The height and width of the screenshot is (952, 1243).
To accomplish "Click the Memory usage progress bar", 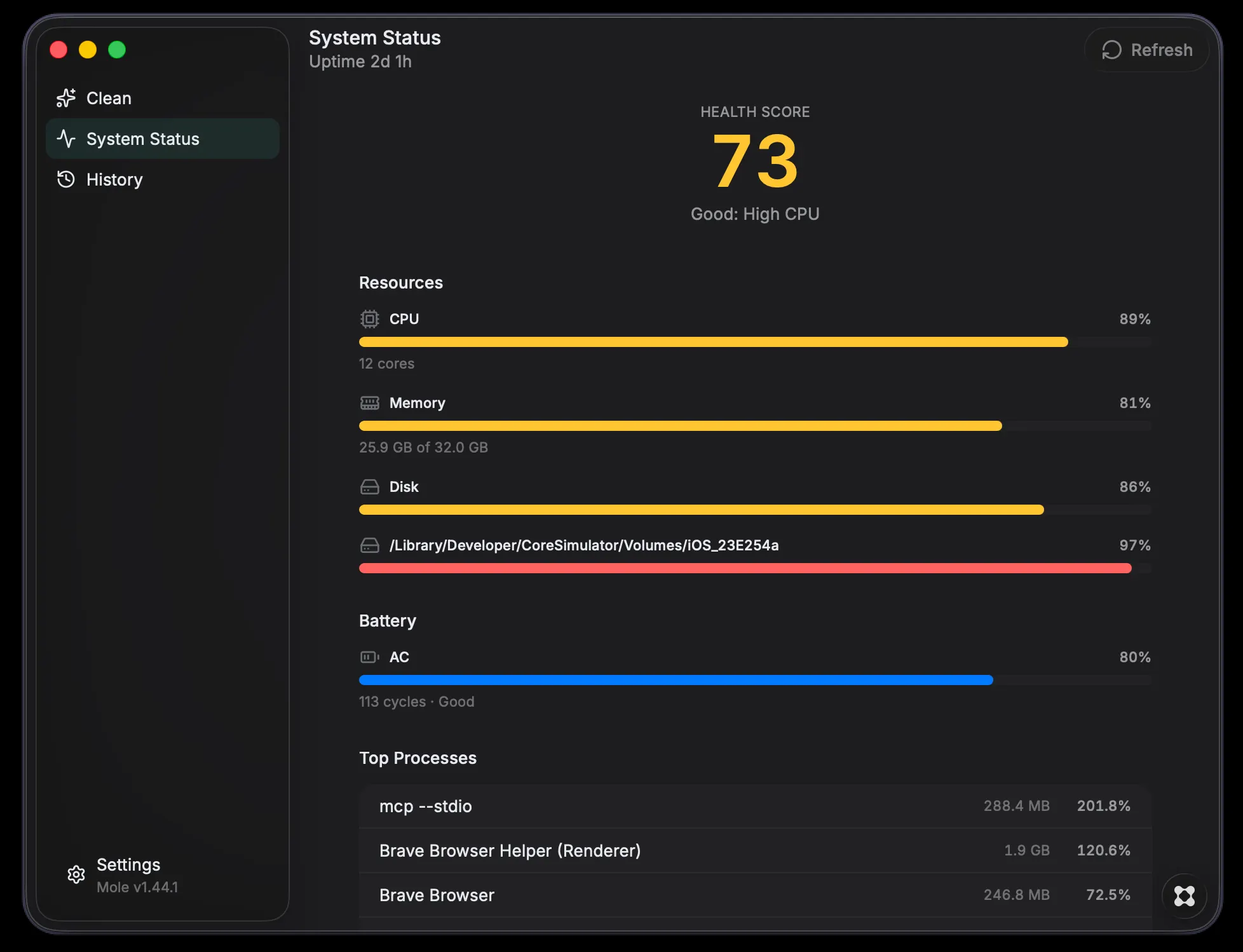I will [x=755, y=426].
